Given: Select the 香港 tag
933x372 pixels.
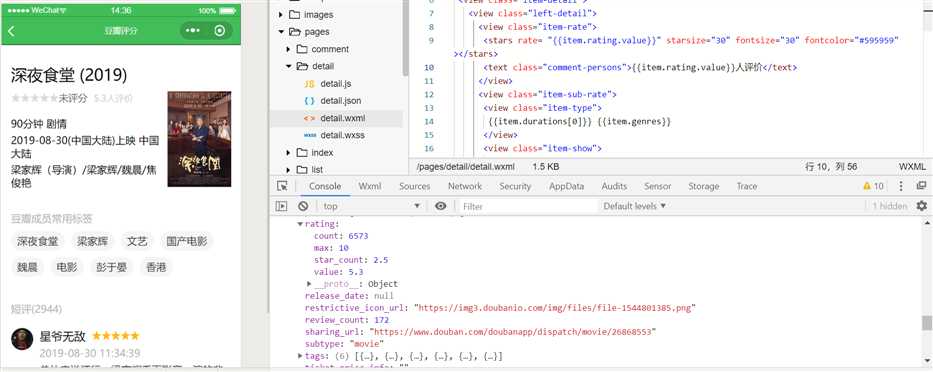Looking at the screenshot, I should point(156,267).
